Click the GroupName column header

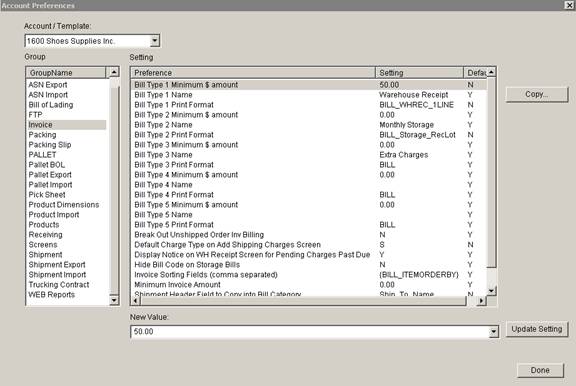click(66, 73)
